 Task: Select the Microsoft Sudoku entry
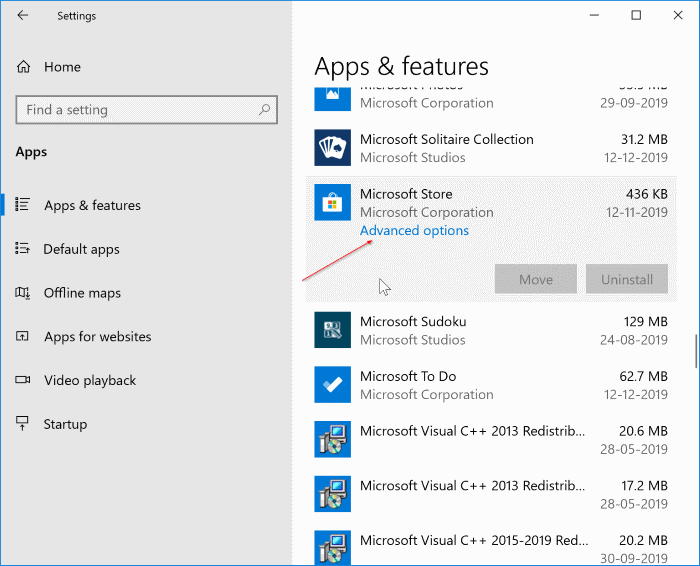(491, 330)
